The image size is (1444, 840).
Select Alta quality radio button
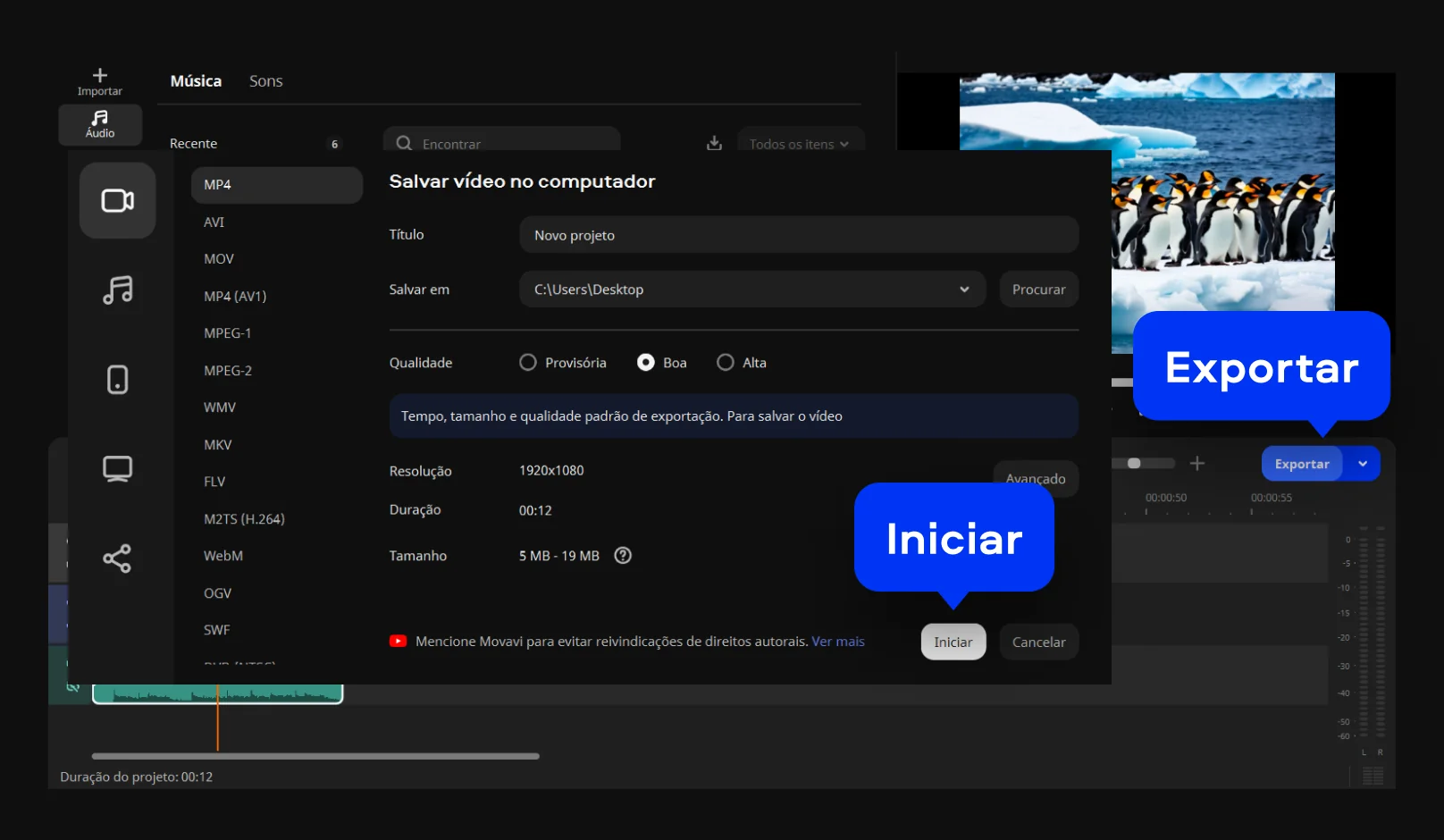pos(726,363)
